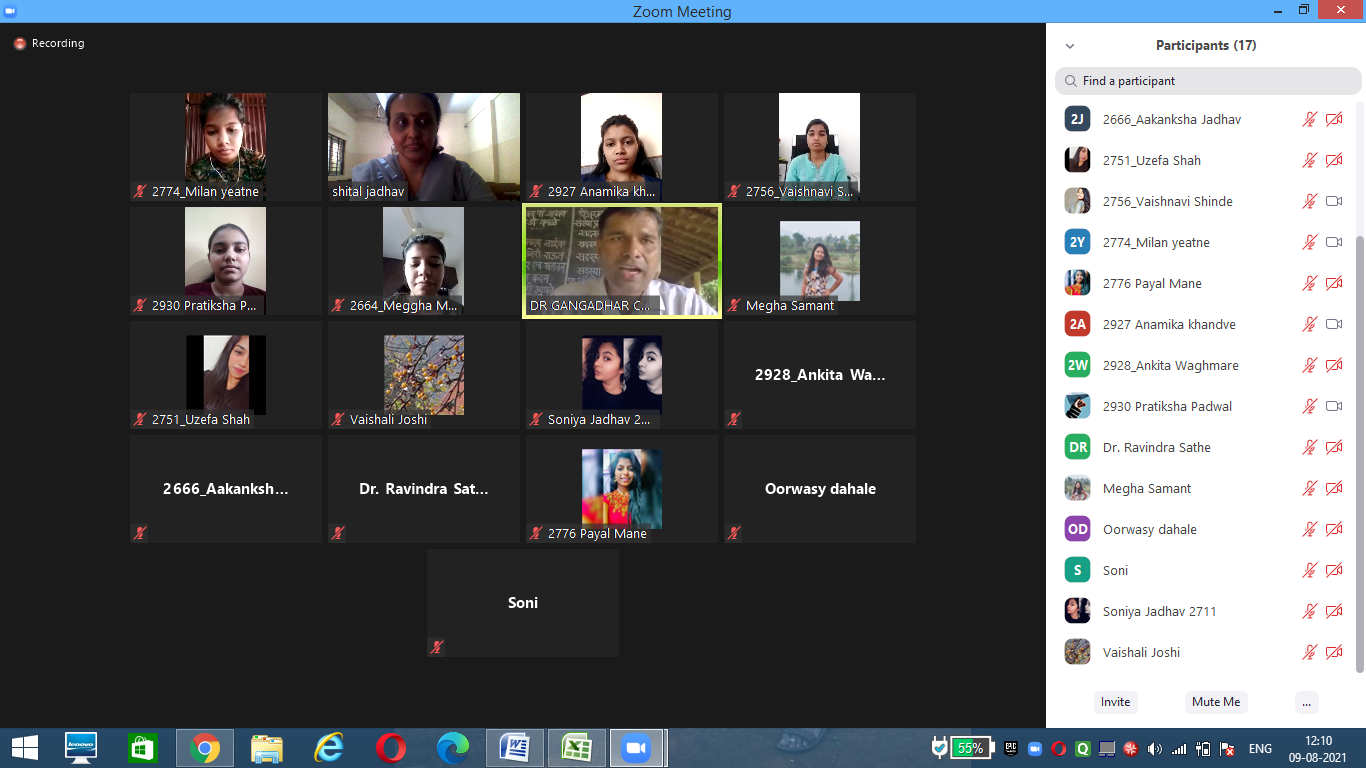
Task: Select Vaishali Joshi in participants list
Action: point(1141,652)
